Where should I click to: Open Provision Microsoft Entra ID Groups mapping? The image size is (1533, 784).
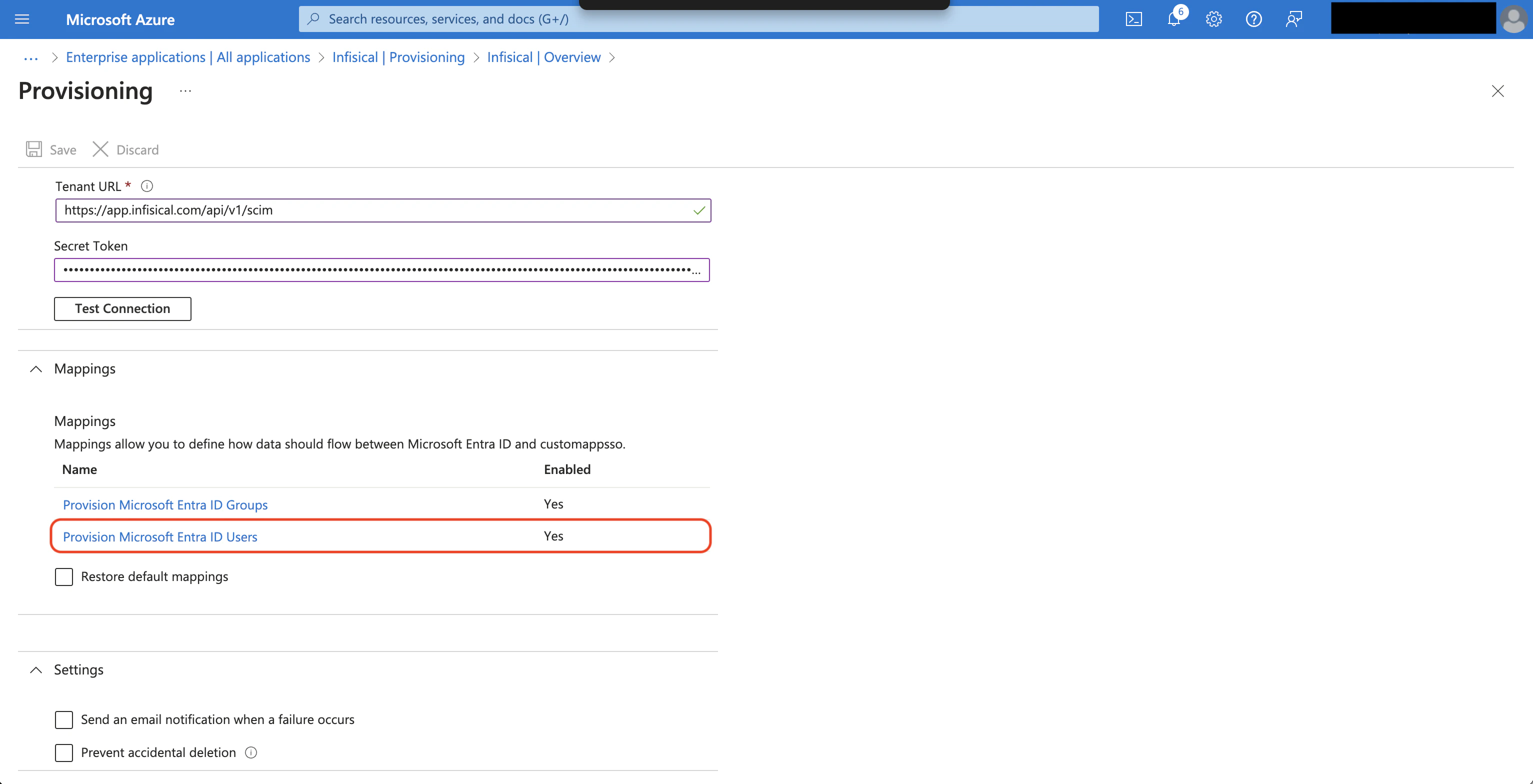click(165, 505)
